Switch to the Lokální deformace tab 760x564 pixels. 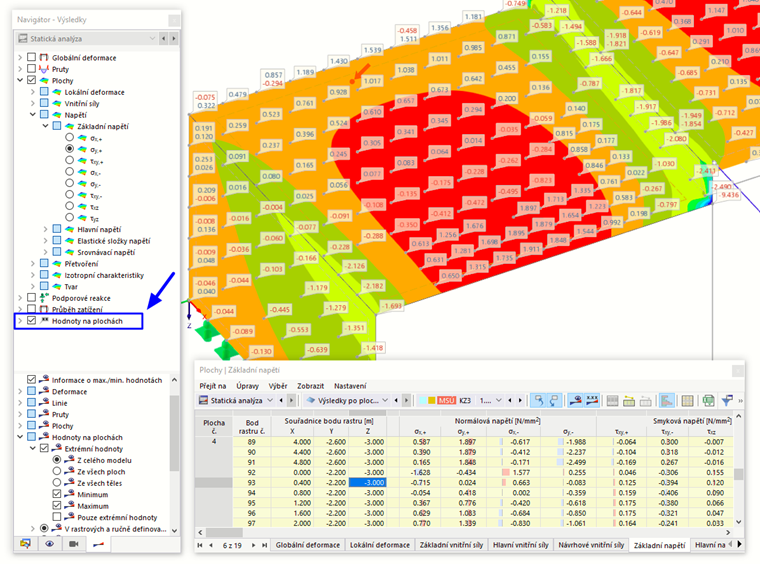pyautogui.click(x=380, y=545)
